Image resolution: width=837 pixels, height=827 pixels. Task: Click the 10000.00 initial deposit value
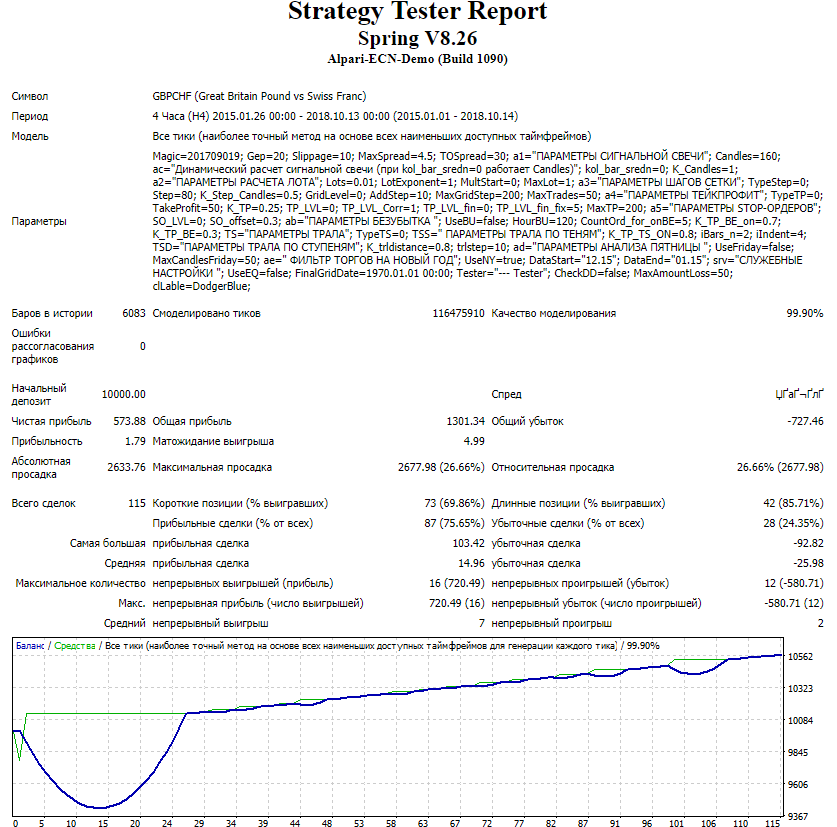124,395
